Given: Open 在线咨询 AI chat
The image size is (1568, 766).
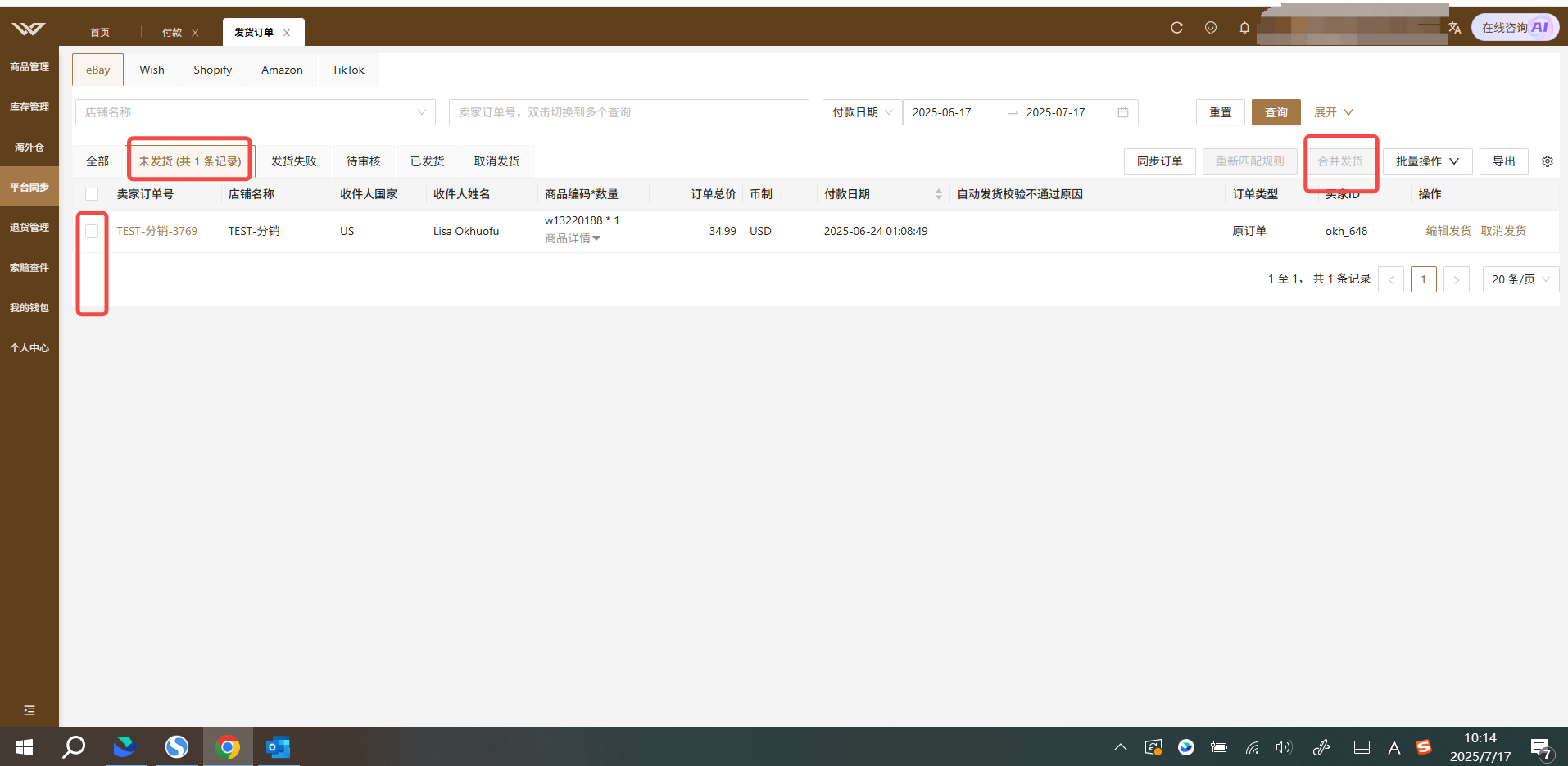Looking at the screenshot, I should pos(1515,27).
